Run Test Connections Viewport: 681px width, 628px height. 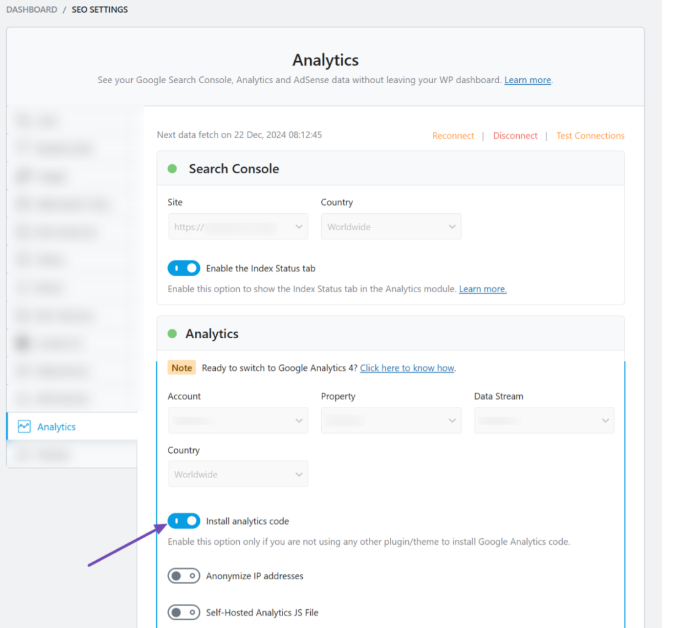click(590, 136)
